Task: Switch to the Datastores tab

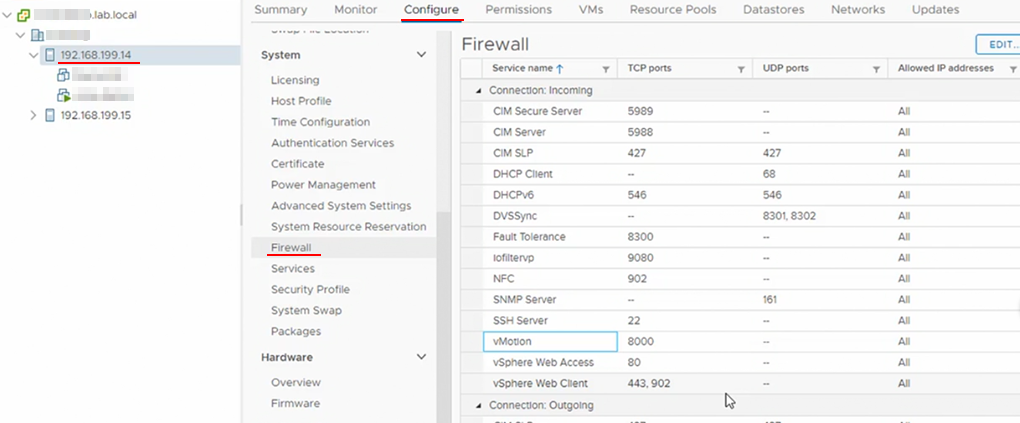Action: click(773, 10)
